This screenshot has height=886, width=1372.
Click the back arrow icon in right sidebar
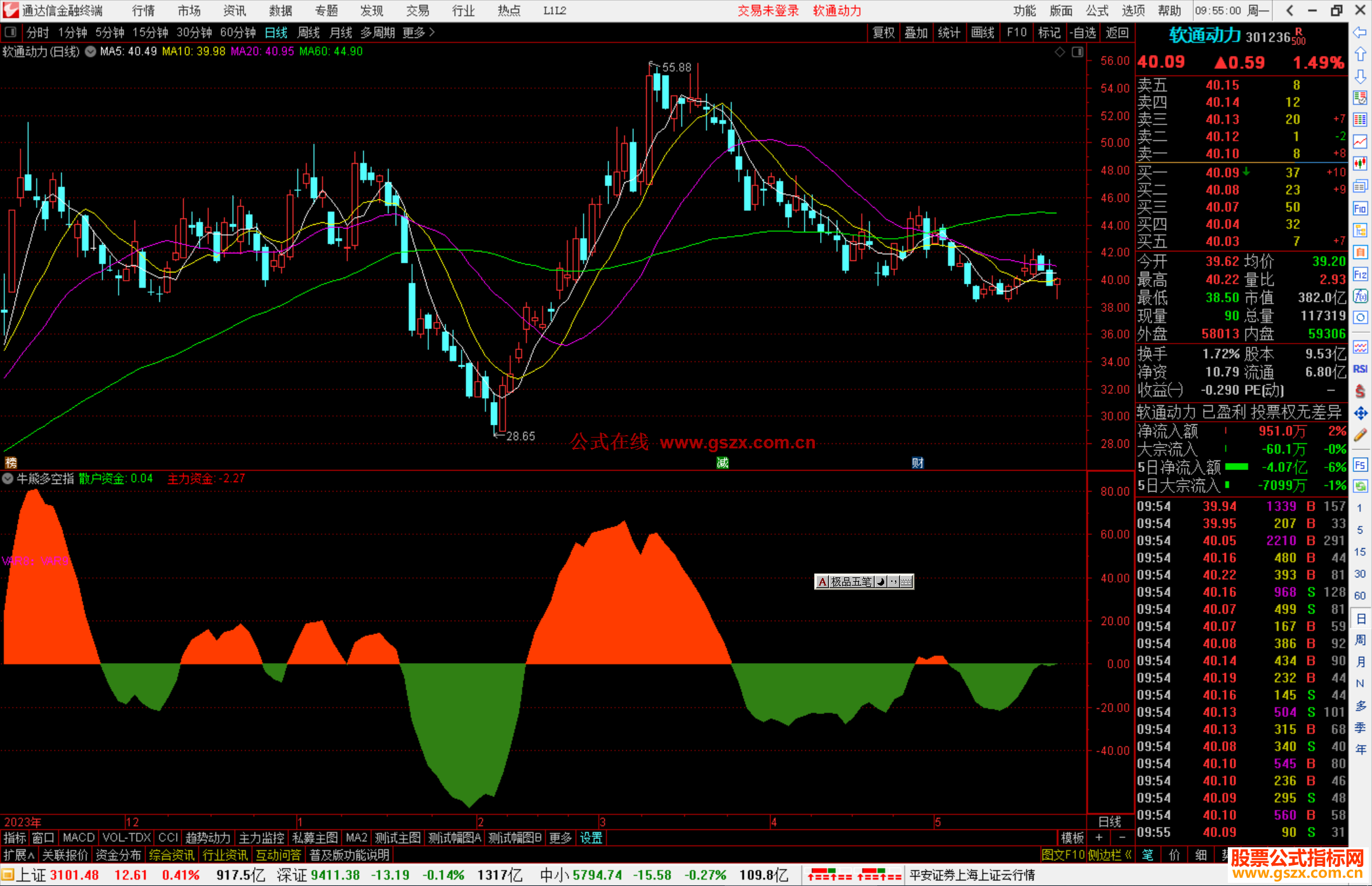pyautogui.click(x=1360, y=32)
